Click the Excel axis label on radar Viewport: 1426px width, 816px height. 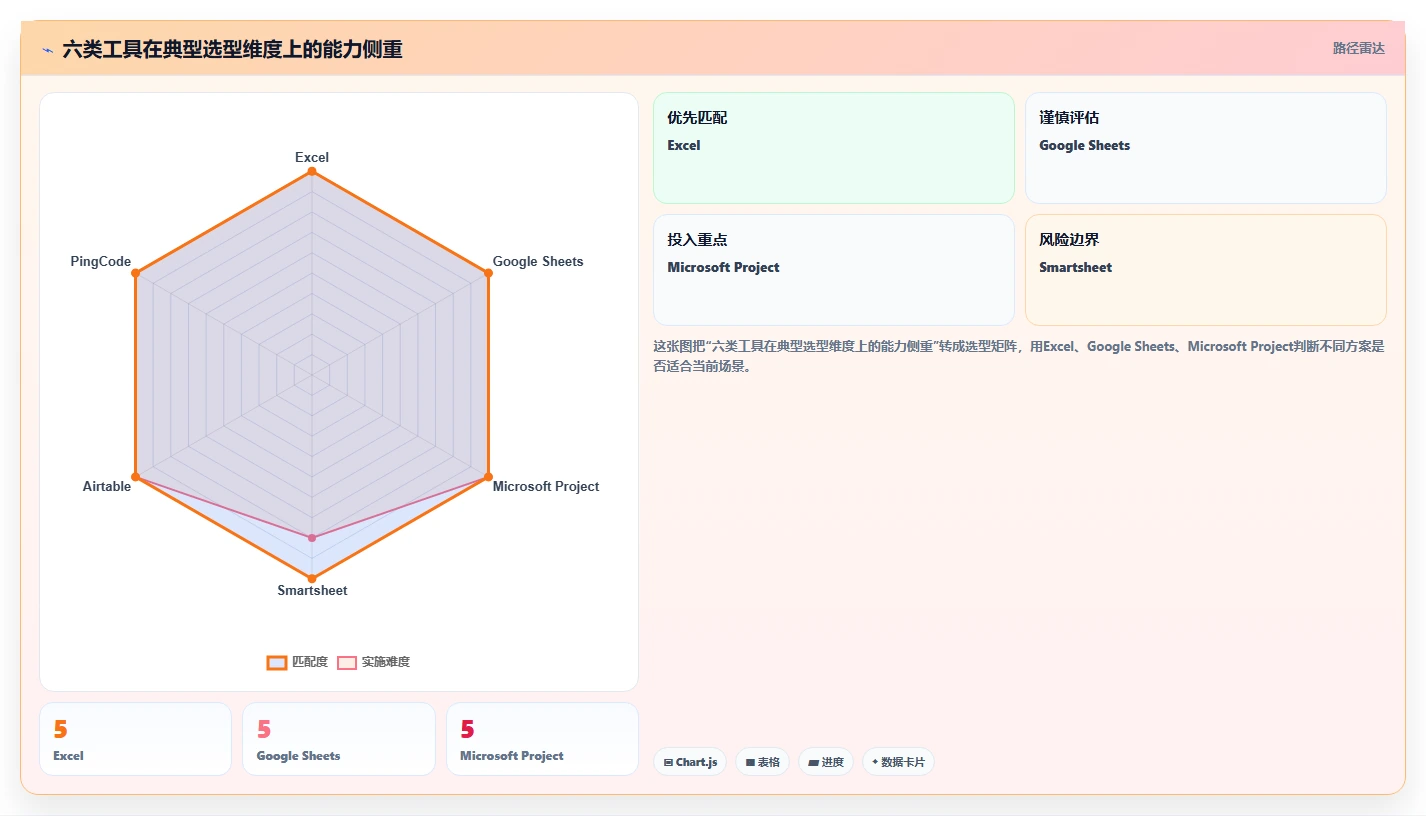312,157
